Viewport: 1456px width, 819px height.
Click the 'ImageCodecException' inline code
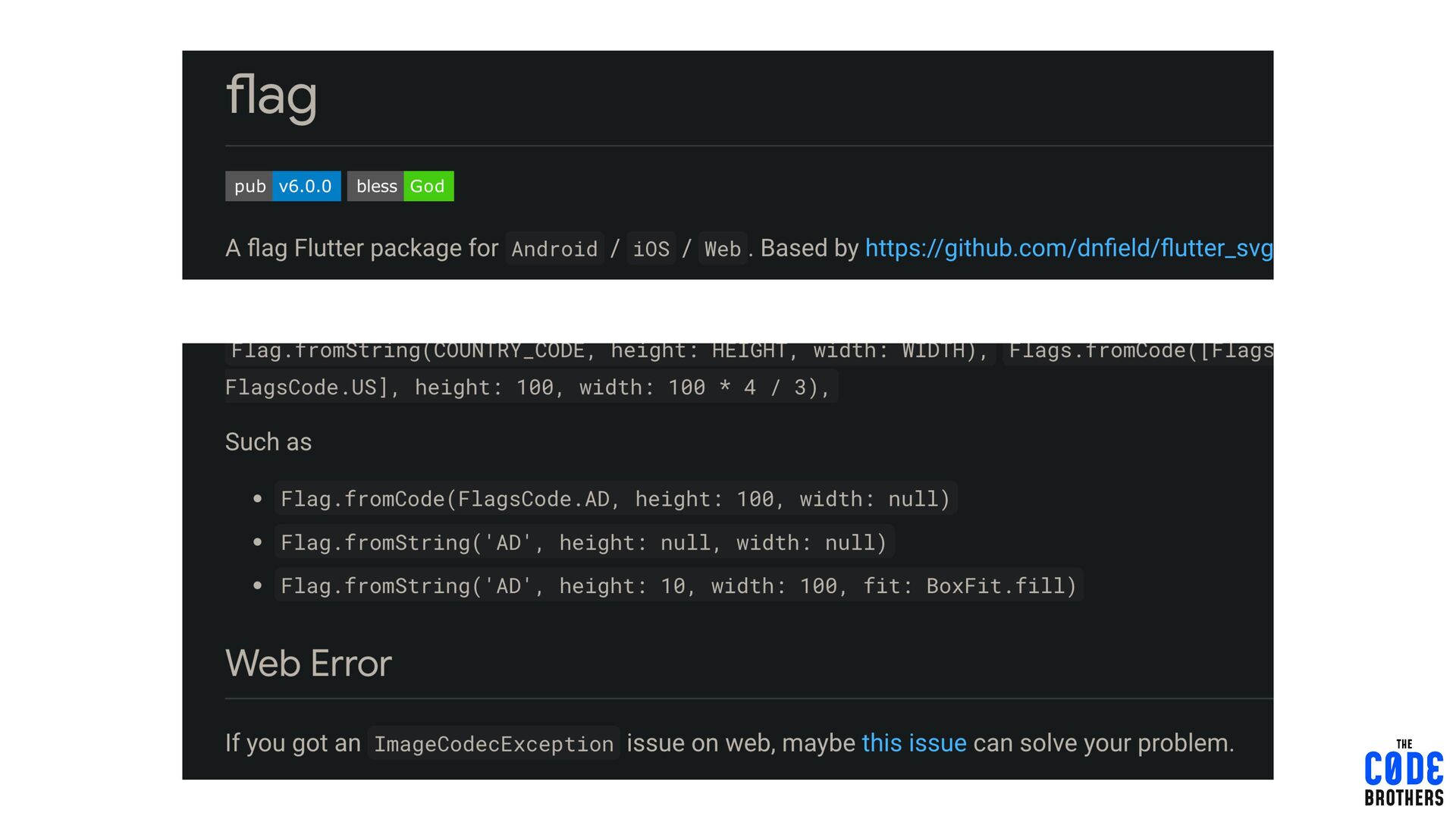[494, 744]
